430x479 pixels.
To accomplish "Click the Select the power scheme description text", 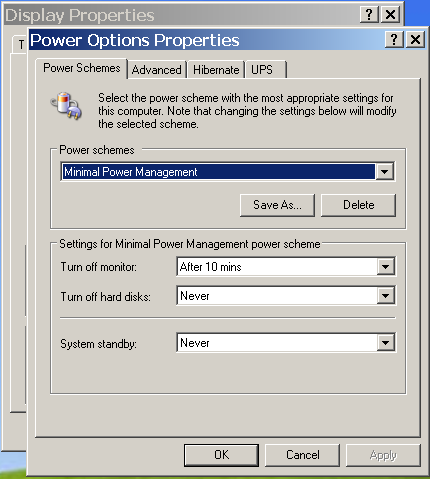I will tap(247, 111).
